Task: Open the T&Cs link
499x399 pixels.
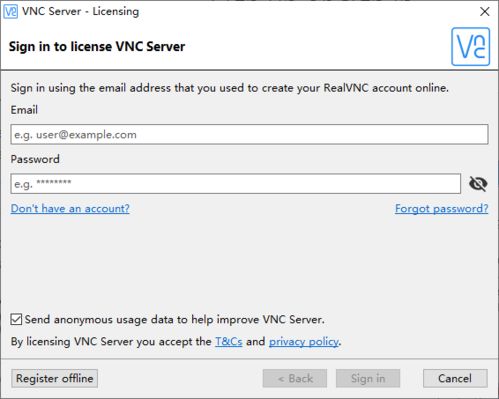Action: 229,341
